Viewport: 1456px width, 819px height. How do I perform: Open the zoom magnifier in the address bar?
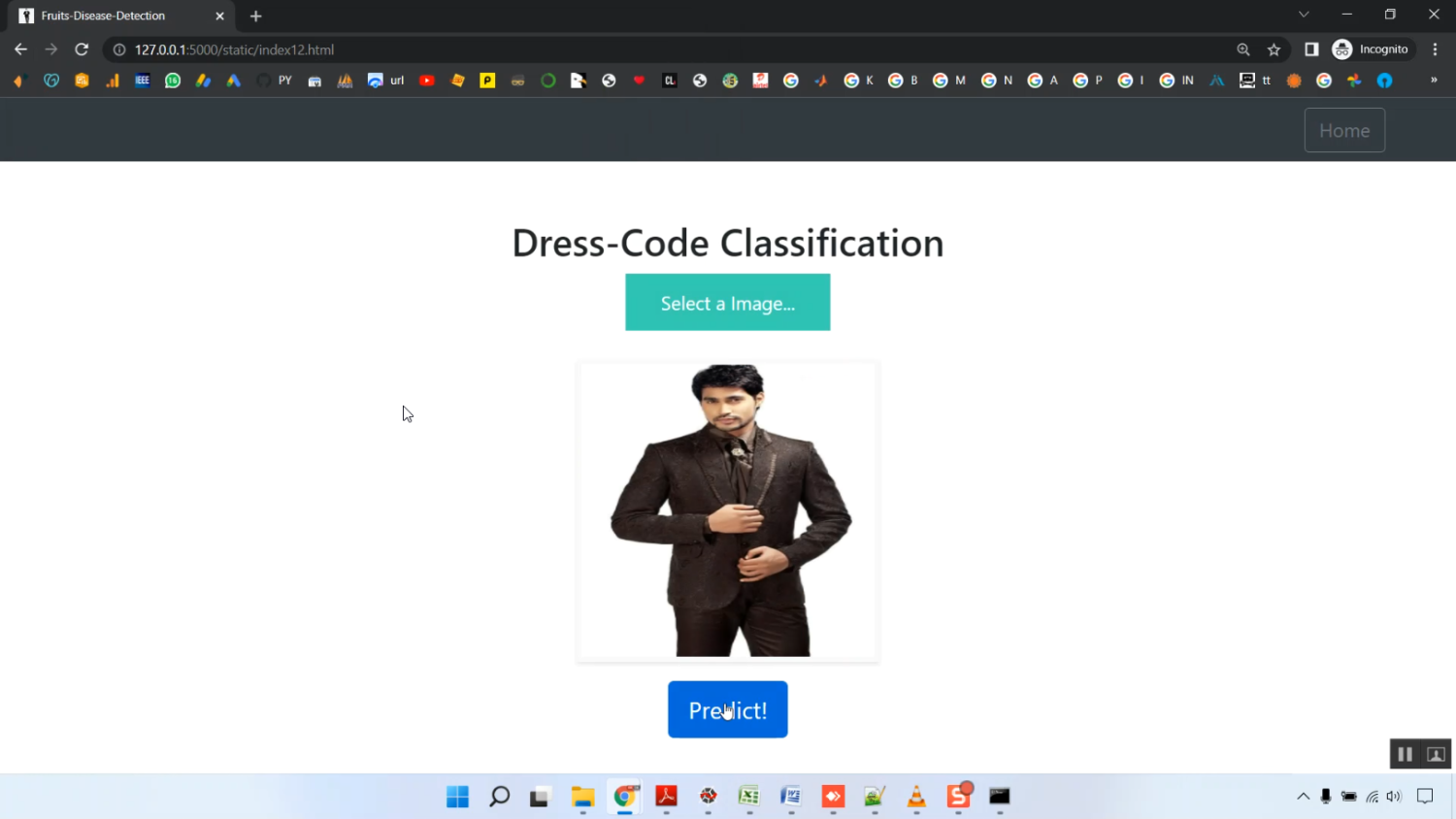[x=1243, y=49]
